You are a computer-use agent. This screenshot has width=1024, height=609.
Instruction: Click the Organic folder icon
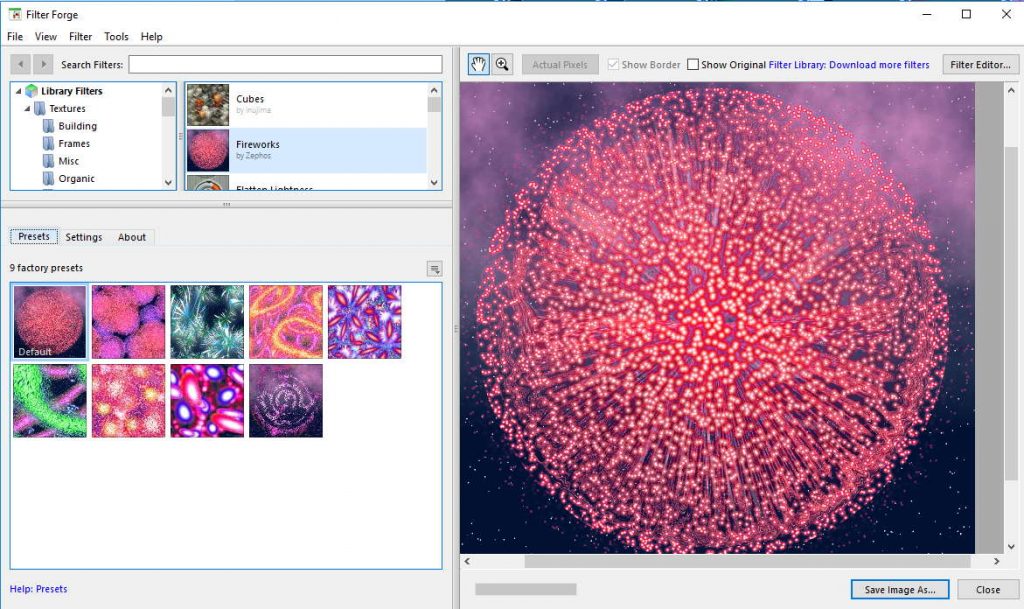coord(48,178)
